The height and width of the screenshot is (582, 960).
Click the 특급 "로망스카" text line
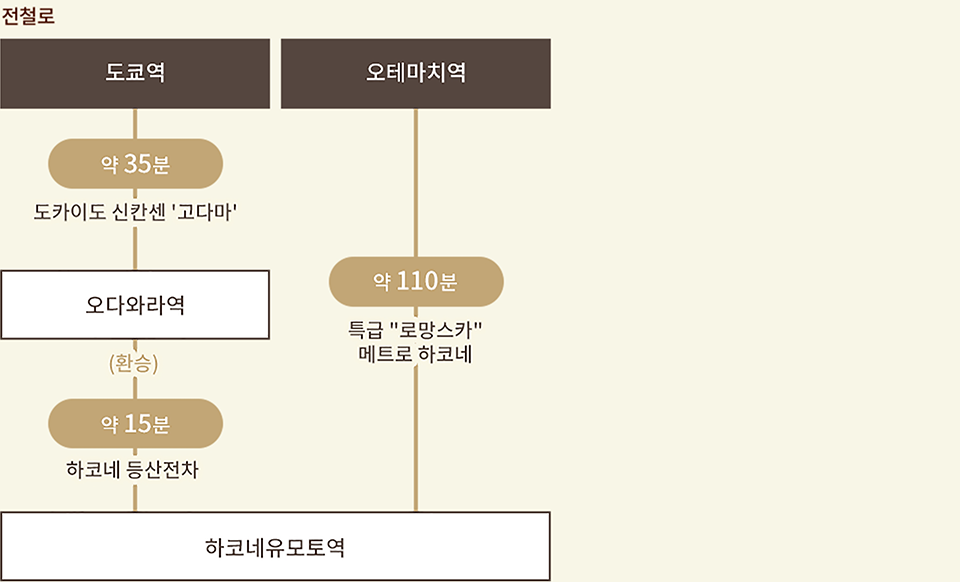(415, 330)
